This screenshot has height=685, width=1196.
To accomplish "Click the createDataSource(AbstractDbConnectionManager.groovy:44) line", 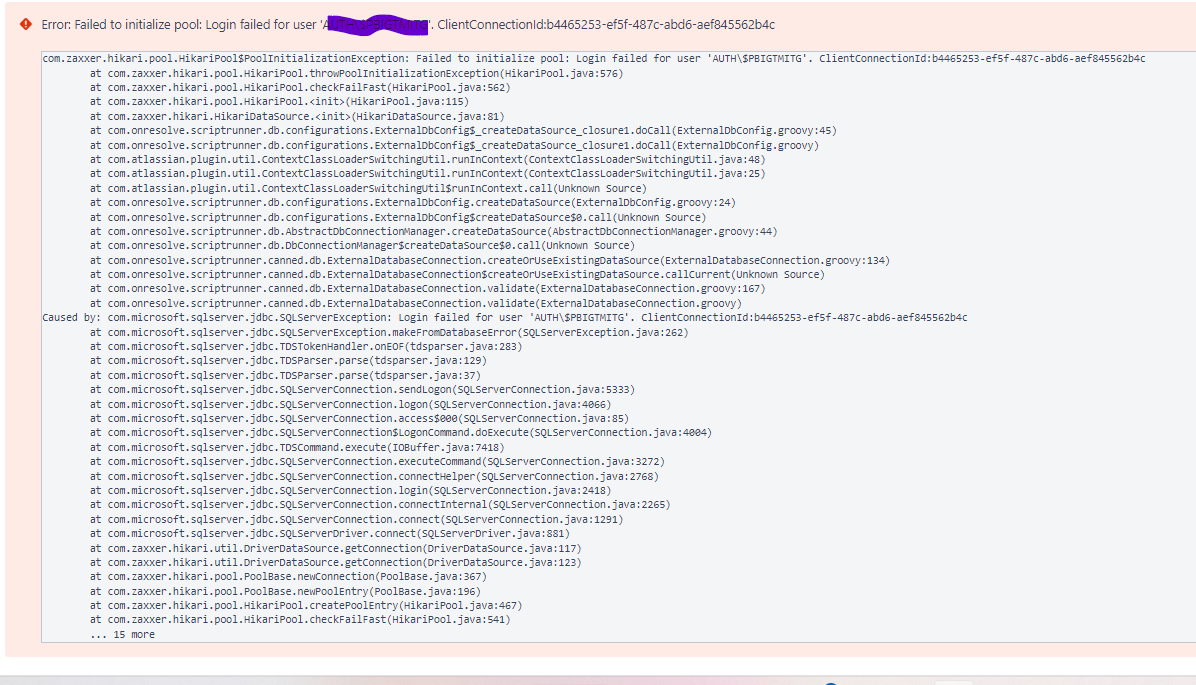I will coord(433,231).
